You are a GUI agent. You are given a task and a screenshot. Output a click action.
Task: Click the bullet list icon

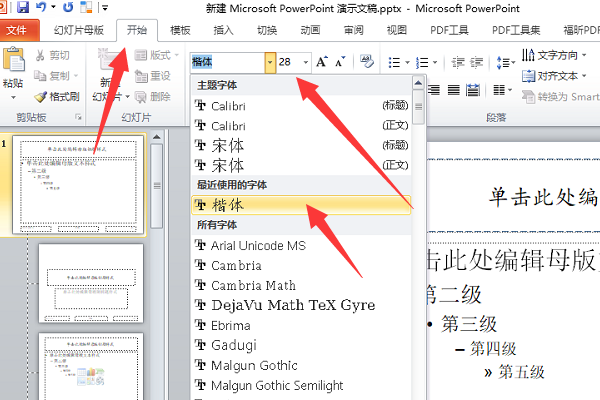pos(394,62)
